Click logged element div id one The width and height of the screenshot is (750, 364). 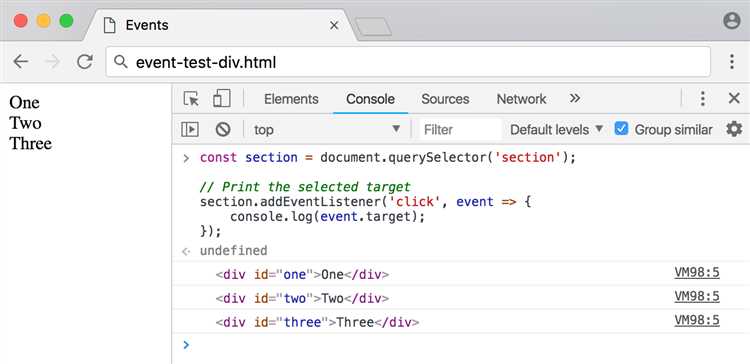[302, 275]
